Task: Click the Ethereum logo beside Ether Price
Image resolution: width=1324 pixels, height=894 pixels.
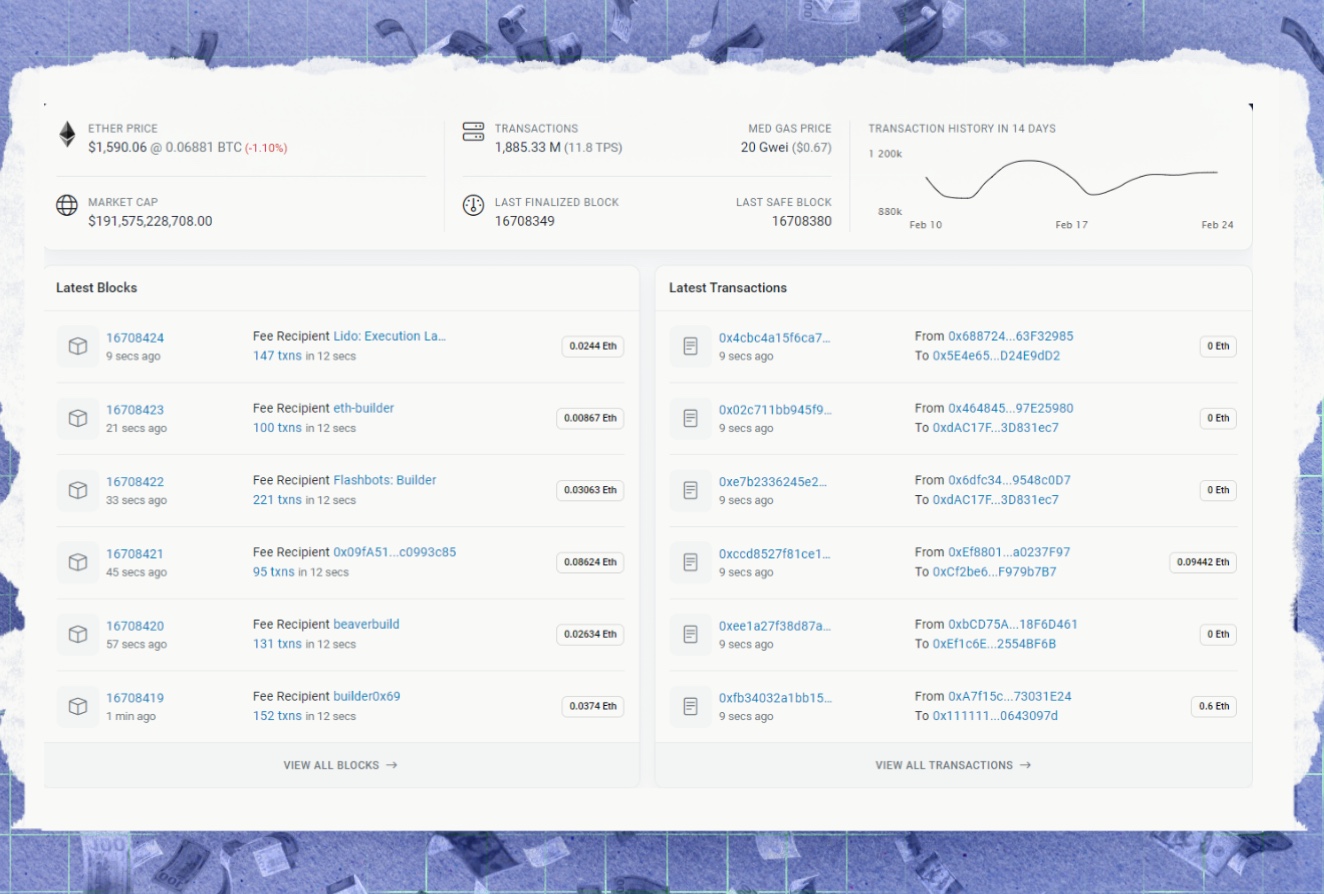Action: [67, 135]
